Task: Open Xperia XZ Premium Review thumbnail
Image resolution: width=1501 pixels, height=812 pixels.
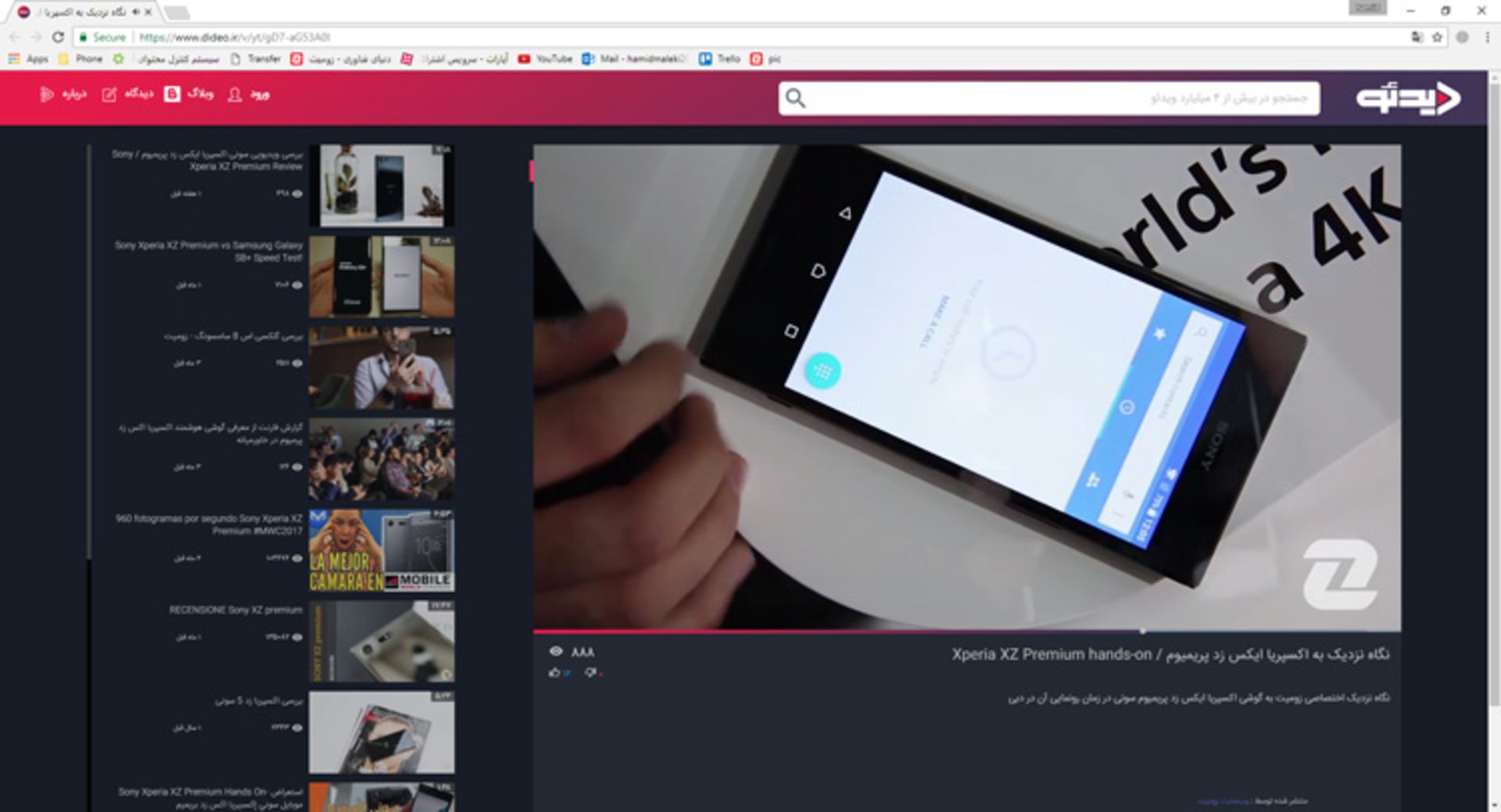Action: point(382,185)
